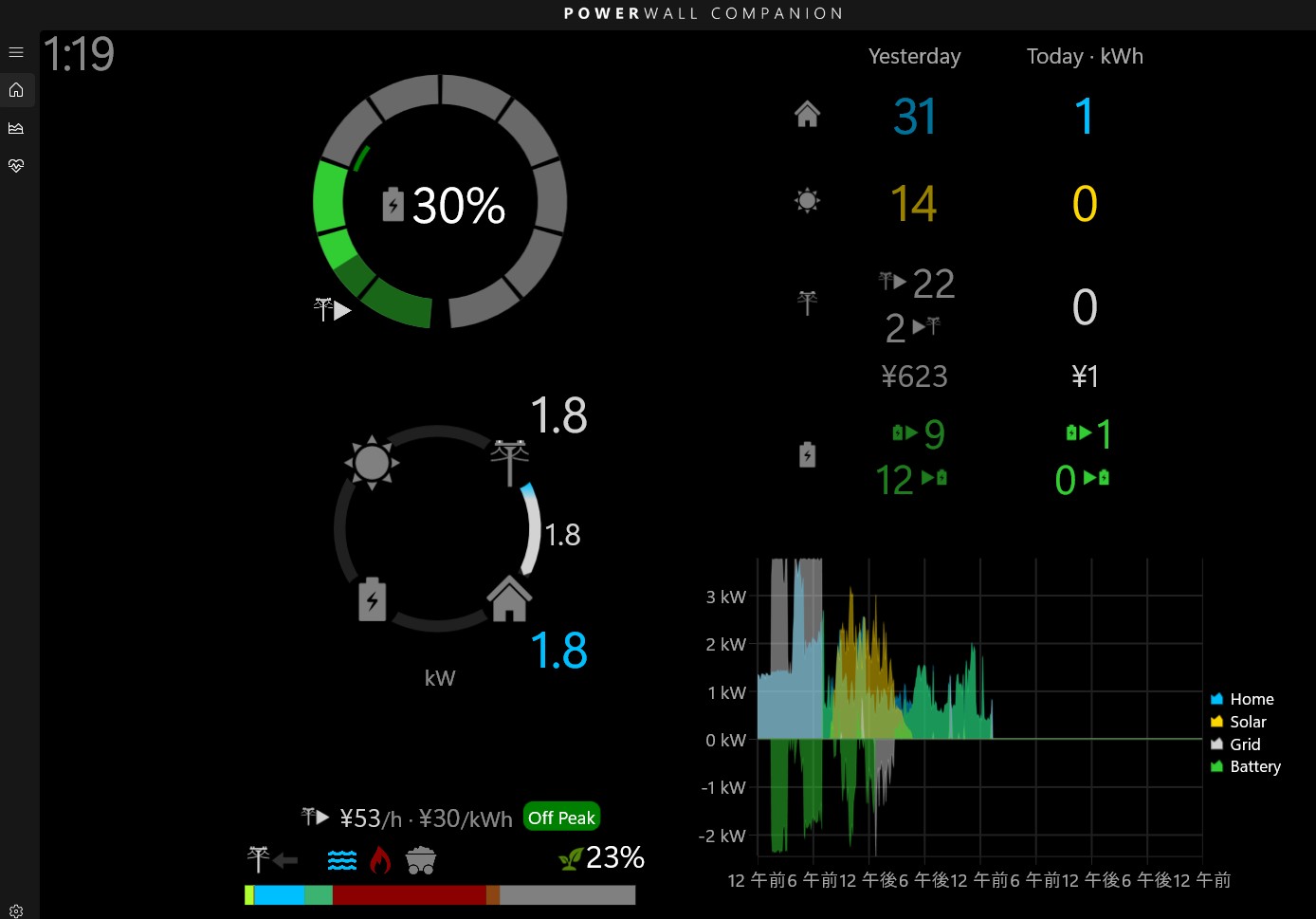This screenshot has height=919, width=1316.
Task: Go to the Home page in sidebar
Action: click(16, 90)
